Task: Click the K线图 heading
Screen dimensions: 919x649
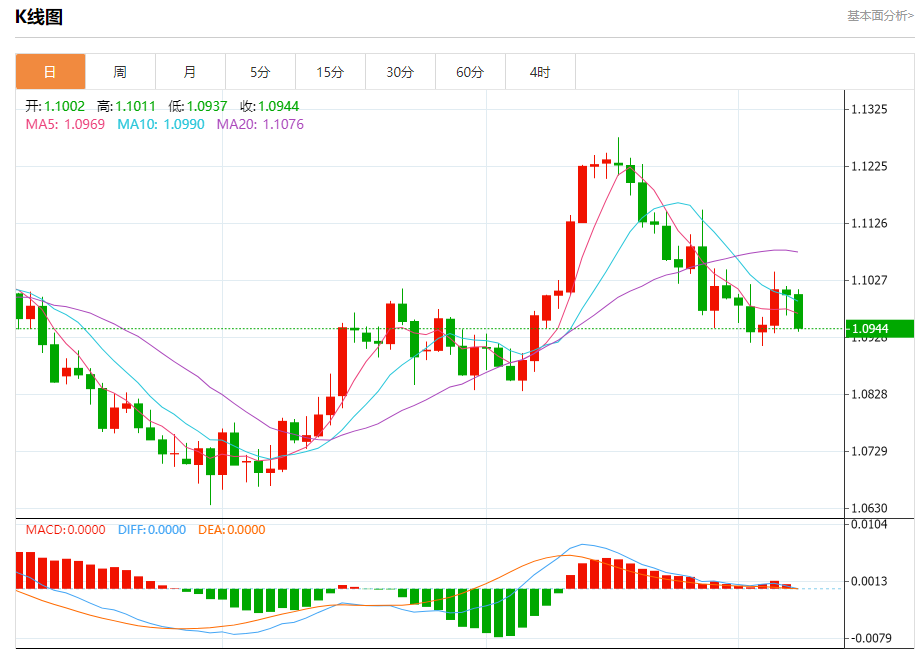Action: coord(39,17)
